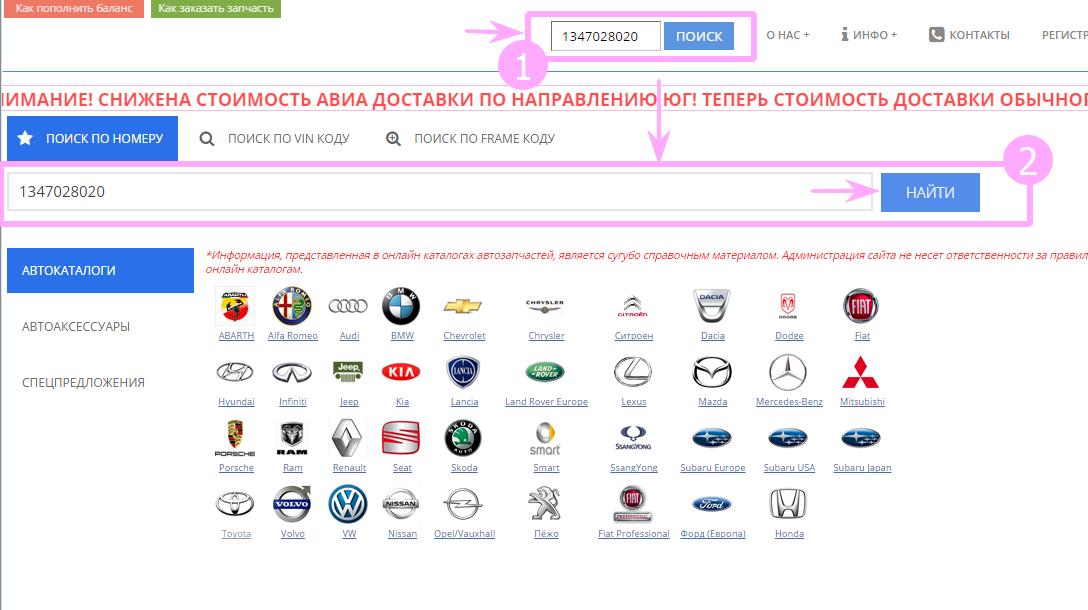1088x610 pixels.
Task: Click the Peugeot (Пежо) logo
Action: click(x=547, y=504)
